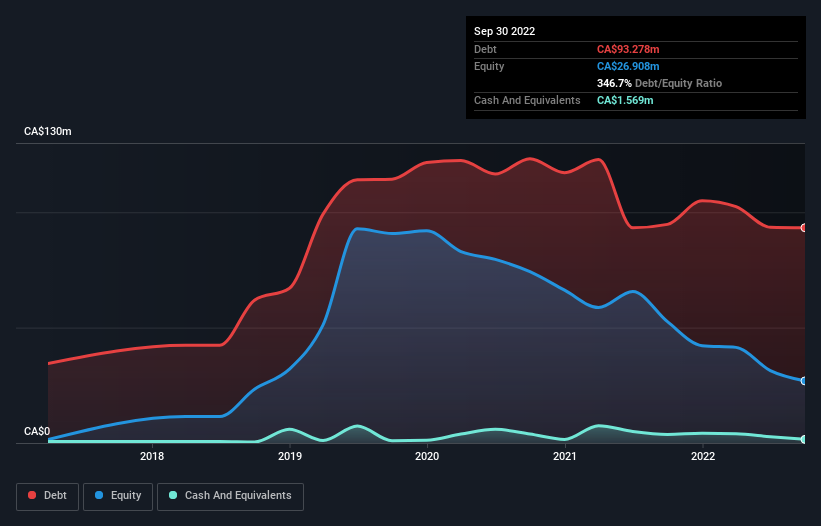Click the 346.7% Debt/Equity Ratio text
The height and width of the screenshot is (526, 821).
(x=660, y=83)
